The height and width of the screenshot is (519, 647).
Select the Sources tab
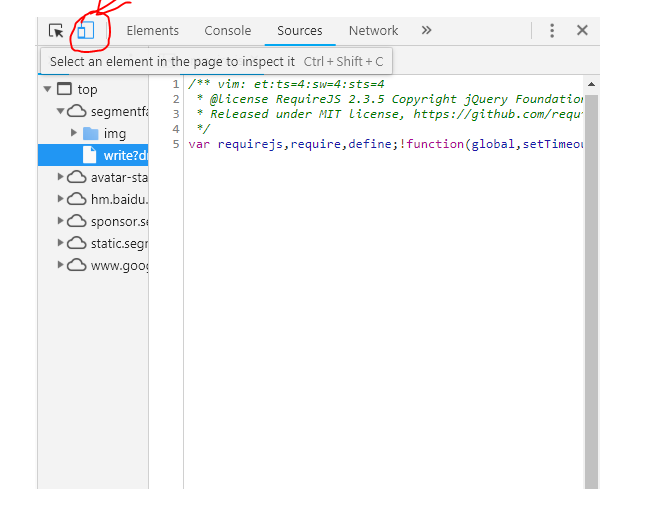[x=300, y=31]
